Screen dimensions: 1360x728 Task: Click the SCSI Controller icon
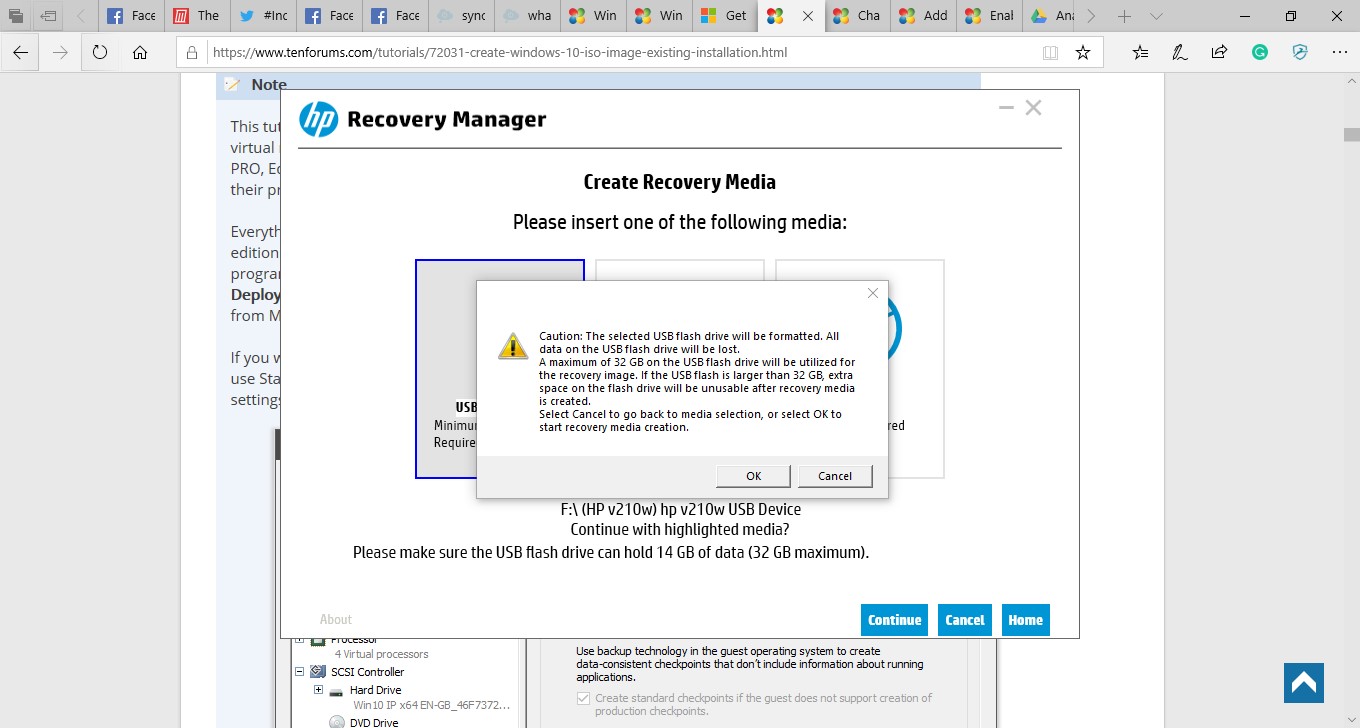pyautogui.click(x=318, y=672)
